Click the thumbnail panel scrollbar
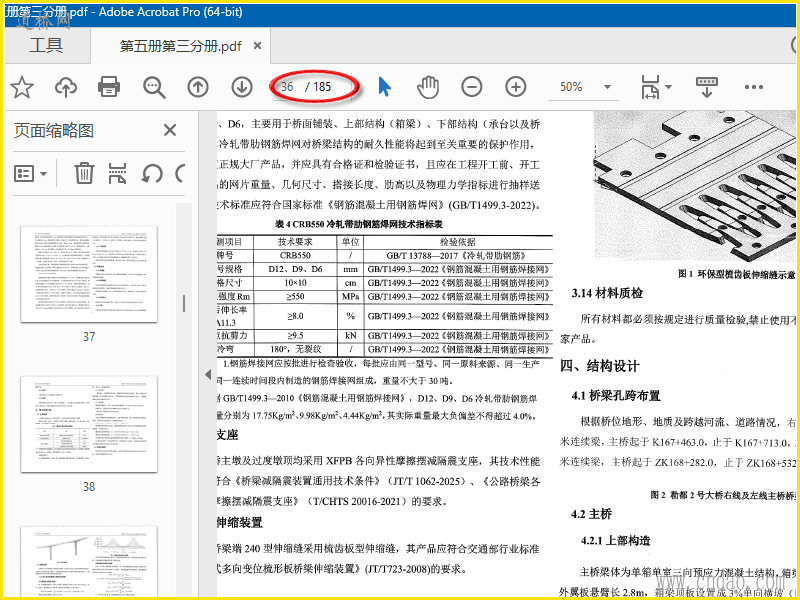The image size is (800, 600). [184, 303]
